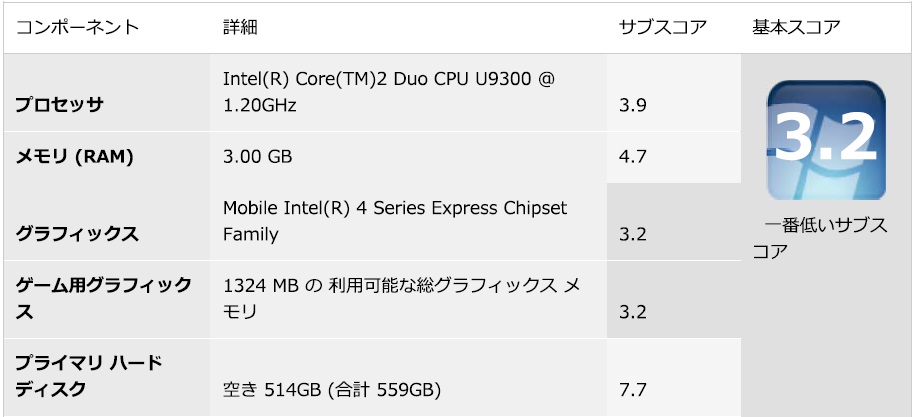Select the memory subscore 4.7
Image resolution: width=912 pixels, height=417 pixels.
click(x=633, y=156)
